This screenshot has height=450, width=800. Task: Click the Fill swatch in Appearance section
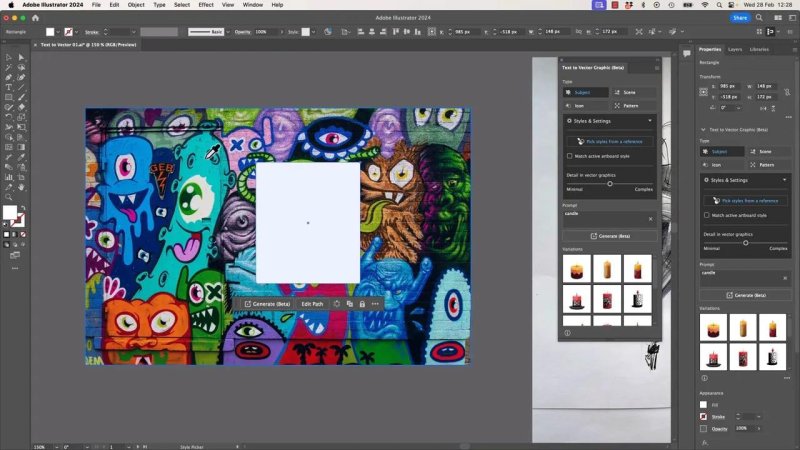click(x=704, y=405)
